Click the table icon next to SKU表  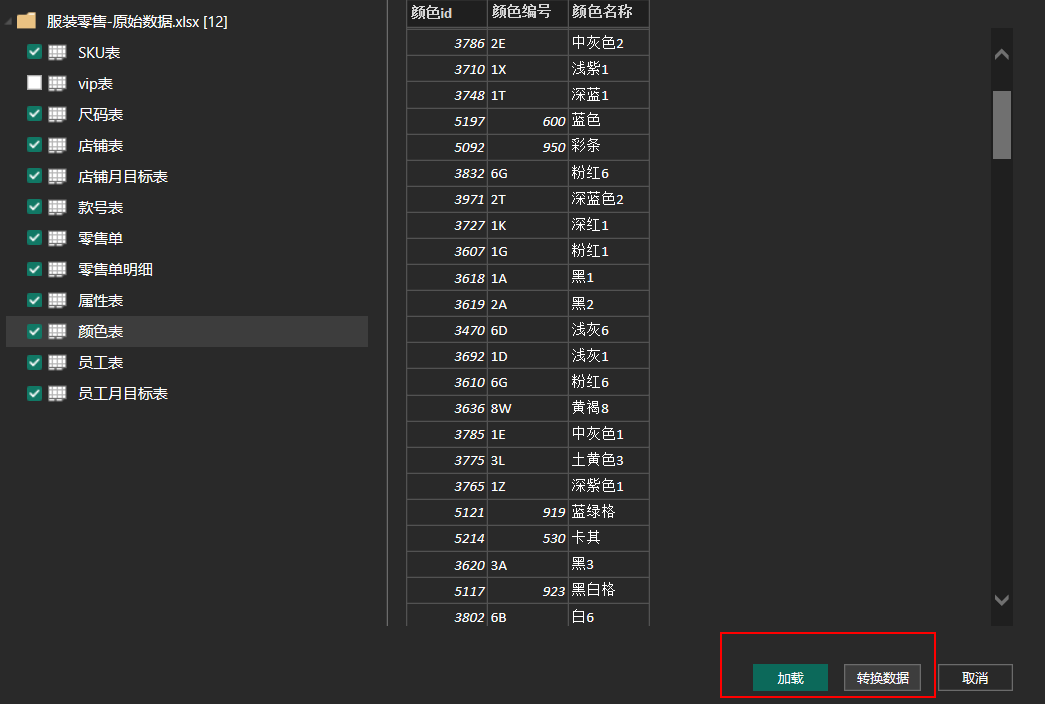[57, 52]
